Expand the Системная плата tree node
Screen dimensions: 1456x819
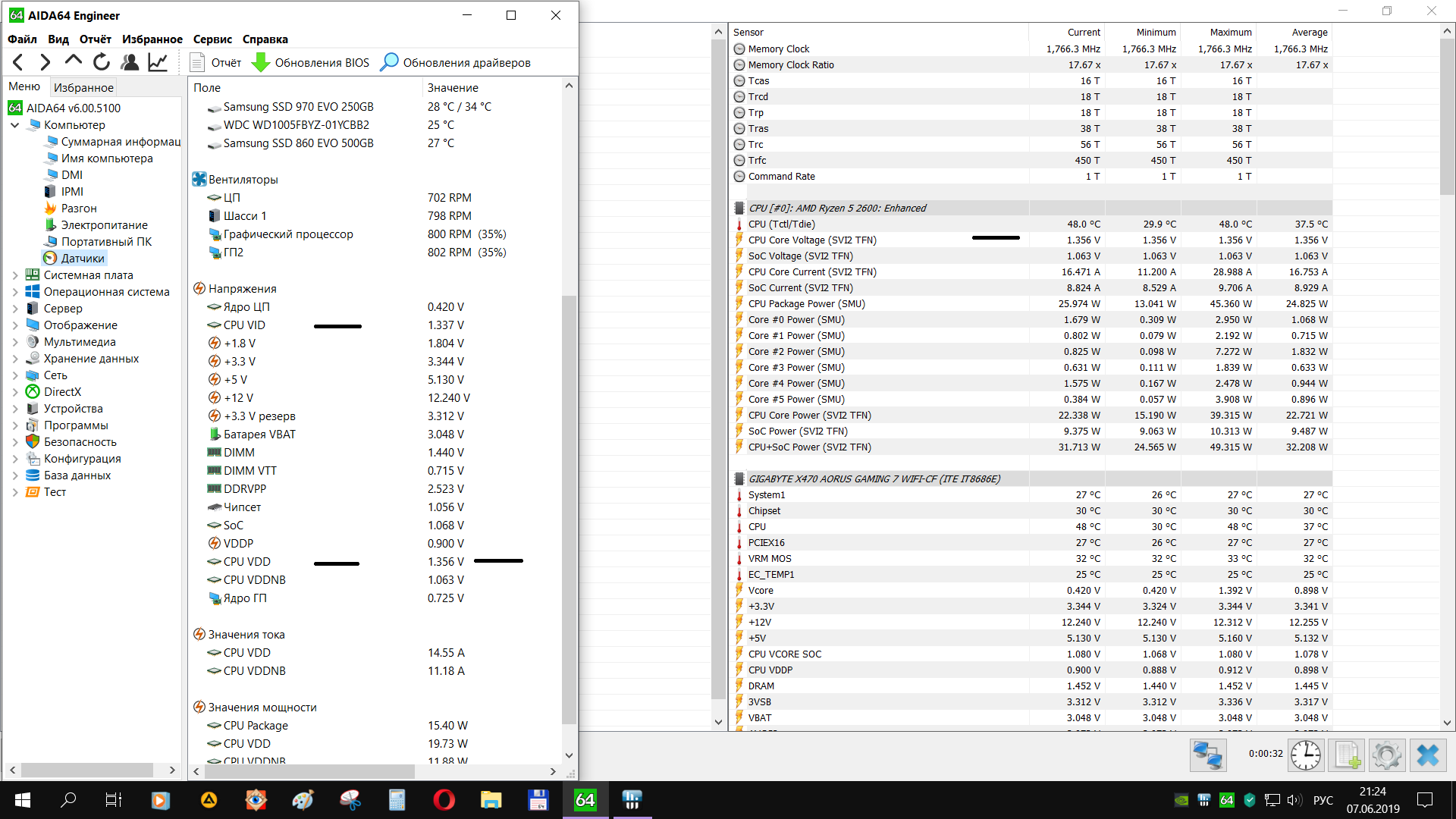[15, 275]
